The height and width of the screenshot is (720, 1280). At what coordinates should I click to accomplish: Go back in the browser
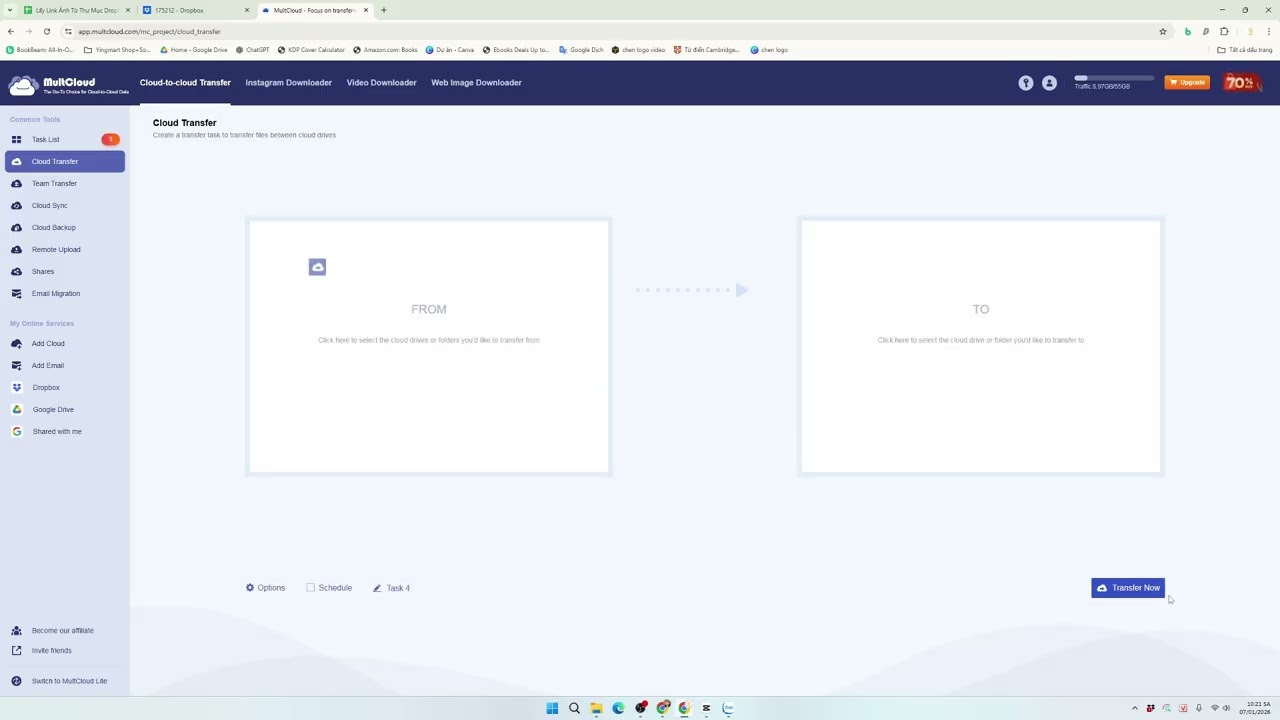click(11, 31)
